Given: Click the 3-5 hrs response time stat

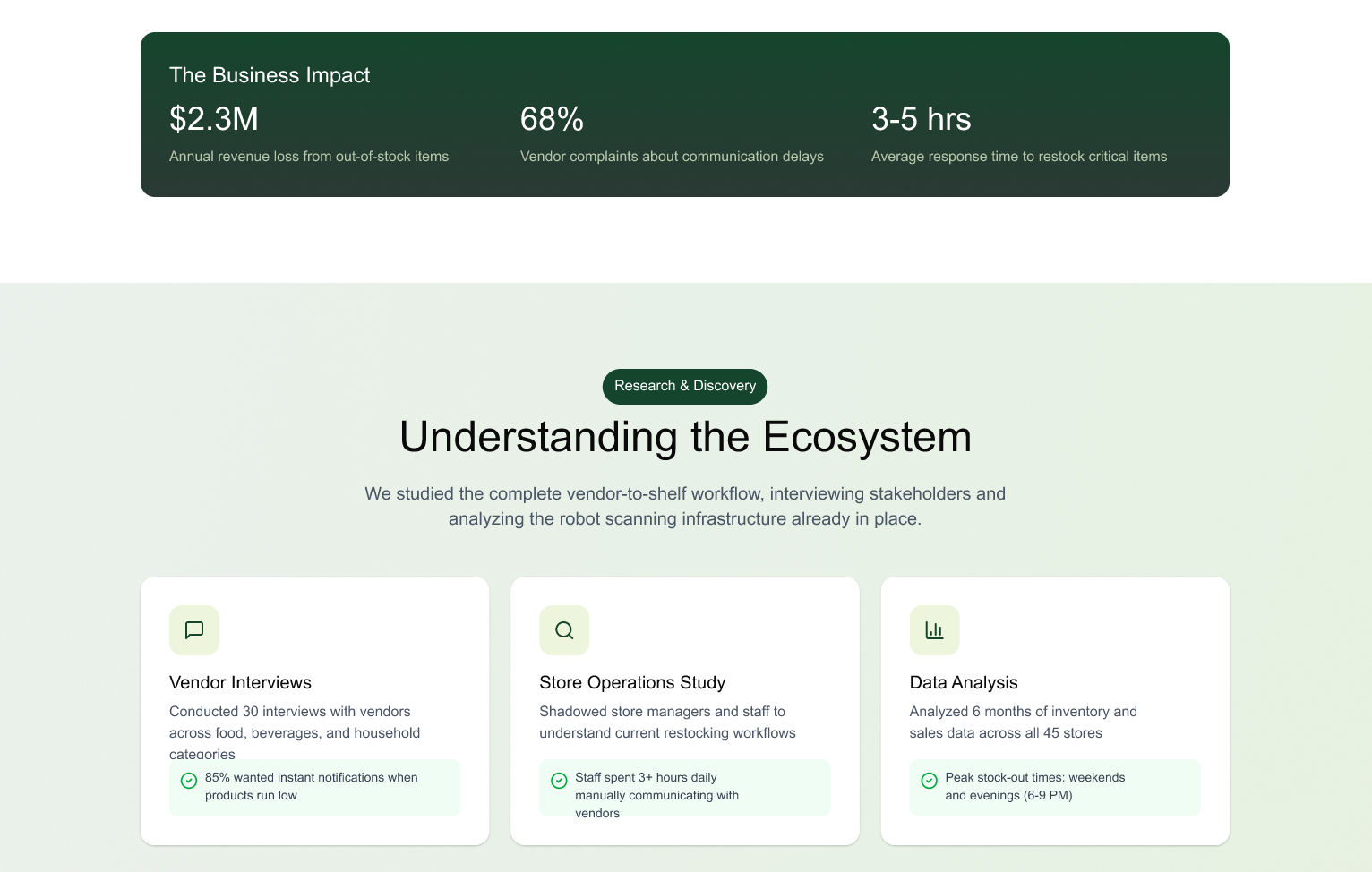Looking at the screenshot, I should coord(921,119).
